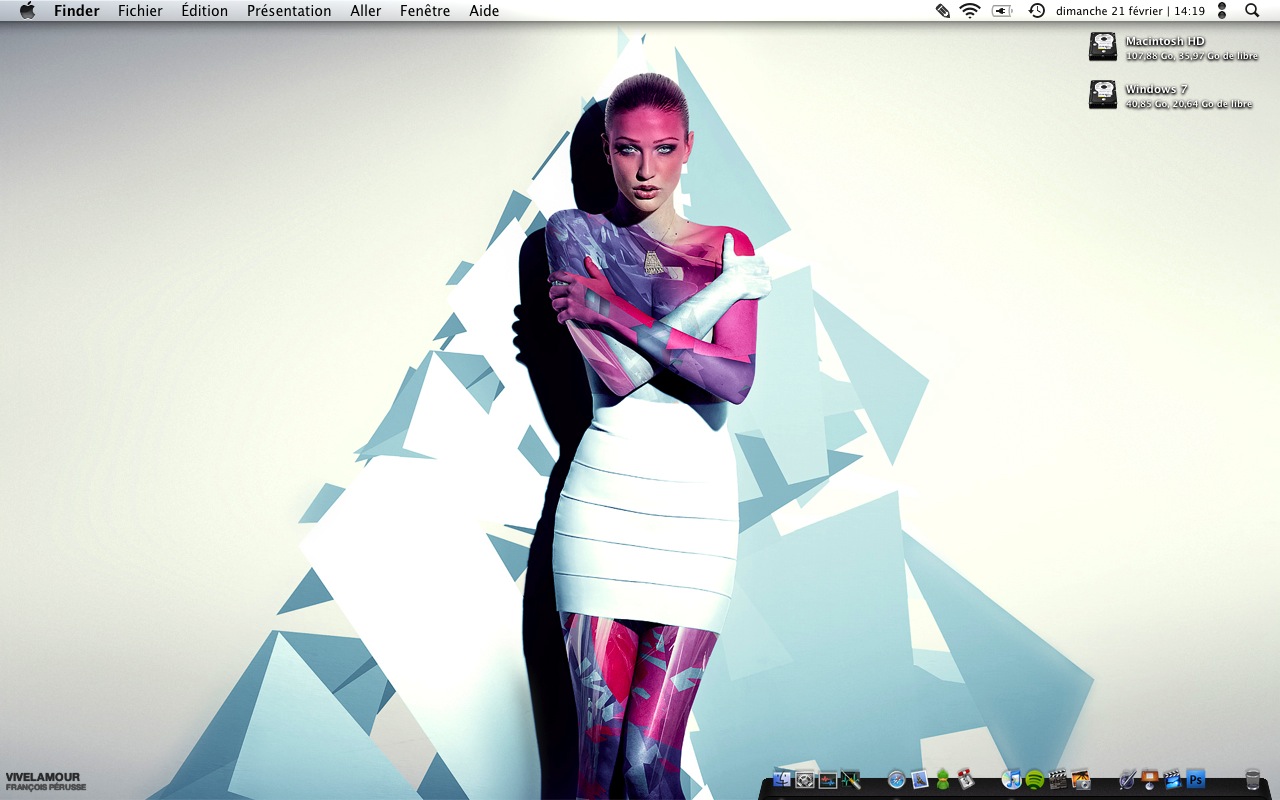The width and height of the screenshot is (1280, 800).
Task: Launch Photoshop from the dock
Action: click(x=1195, y=779)
